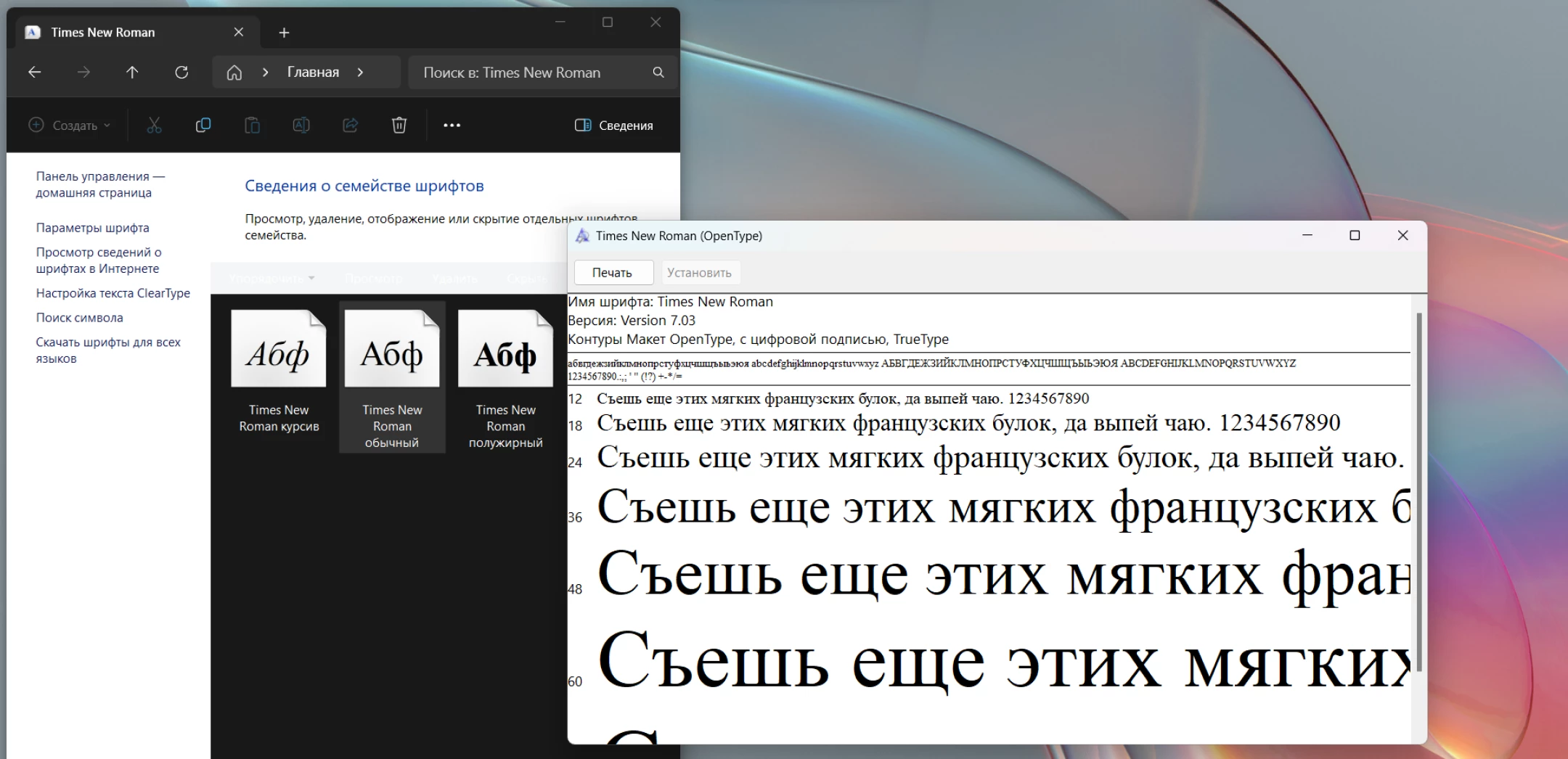Select the Times New Roman обычный font
1568x759 pixels.
(392, 377)
